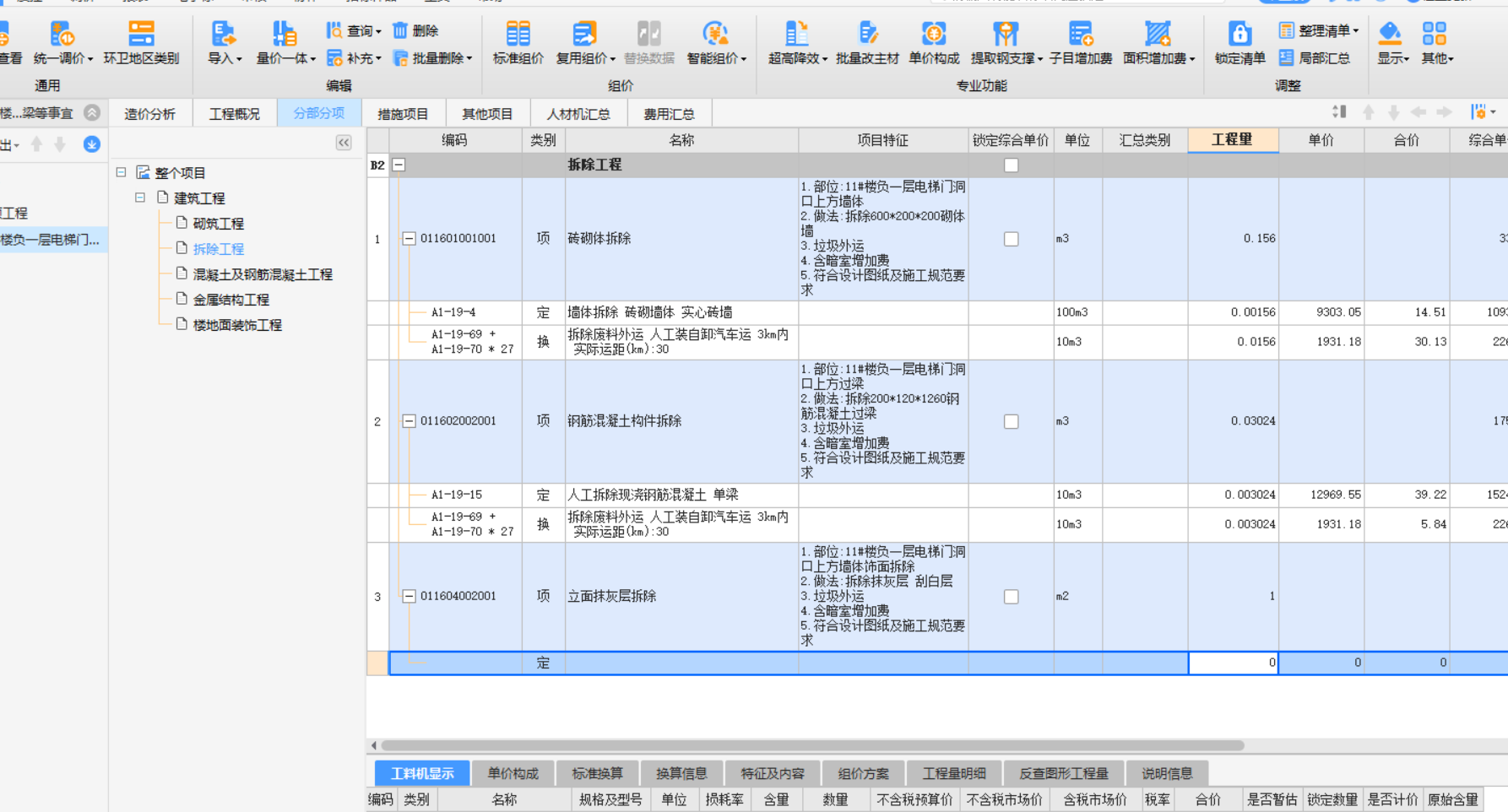Click the 面积增加费 icon
1508x812 pixels.
point(1158,35)
